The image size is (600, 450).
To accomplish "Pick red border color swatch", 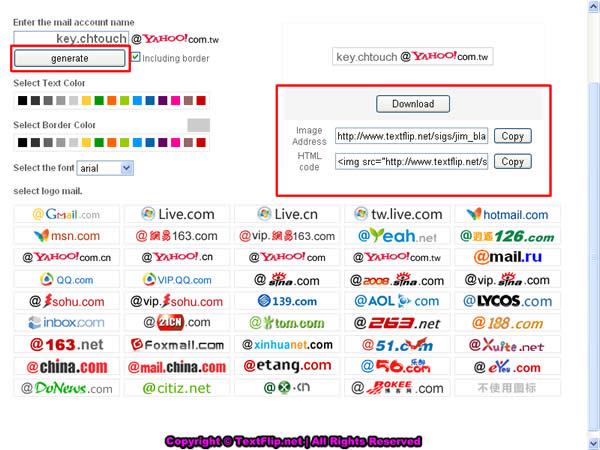I will click(x=201, y=143).
